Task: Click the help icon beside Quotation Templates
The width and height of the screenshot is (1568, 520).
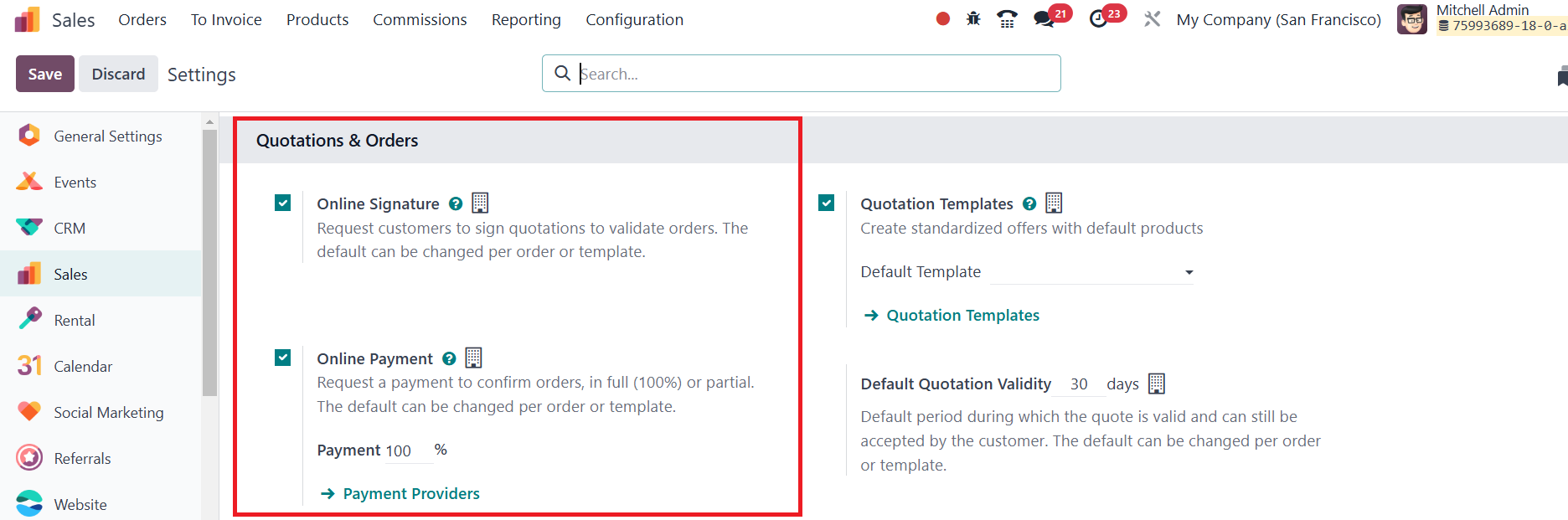Action: 1029,203
